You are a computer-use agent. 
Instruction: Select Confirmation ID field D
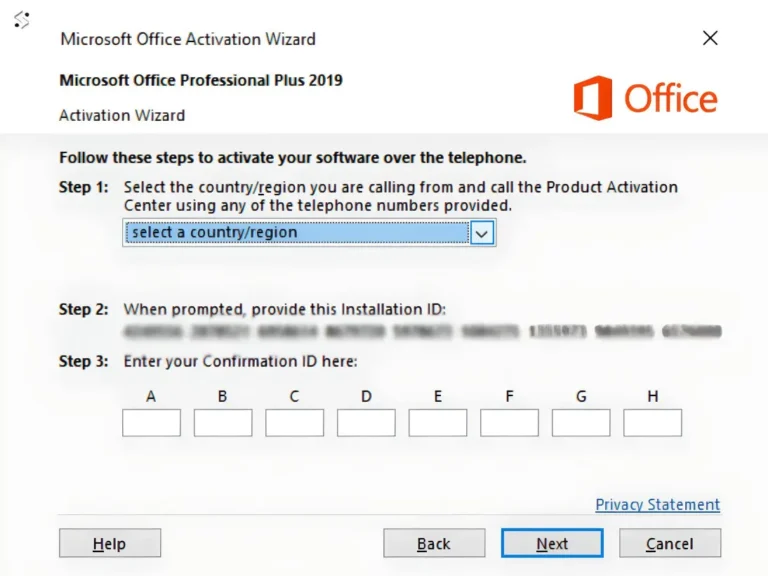tap(366, 423)
